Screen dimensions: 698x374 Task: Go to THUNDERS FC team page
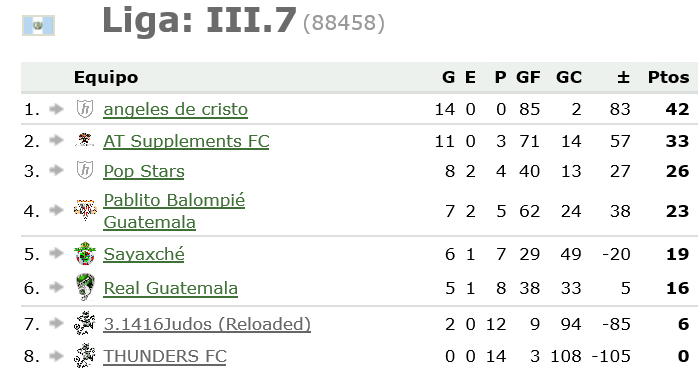165,356
